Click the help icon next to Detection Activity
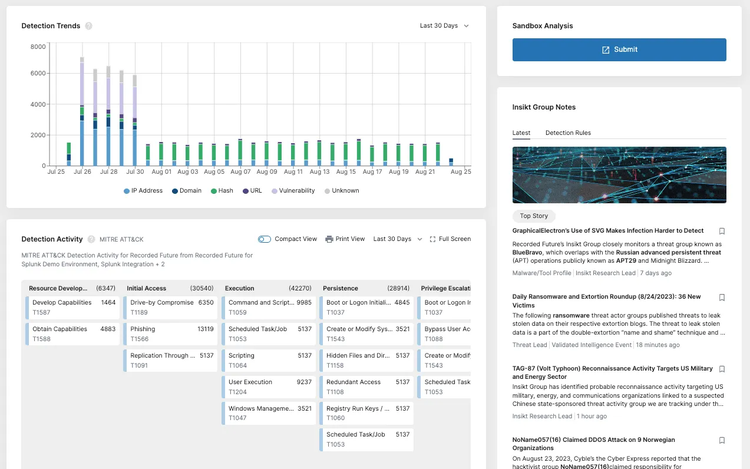Viewport: 750px width, 469px height. click(x=91, y=239)
